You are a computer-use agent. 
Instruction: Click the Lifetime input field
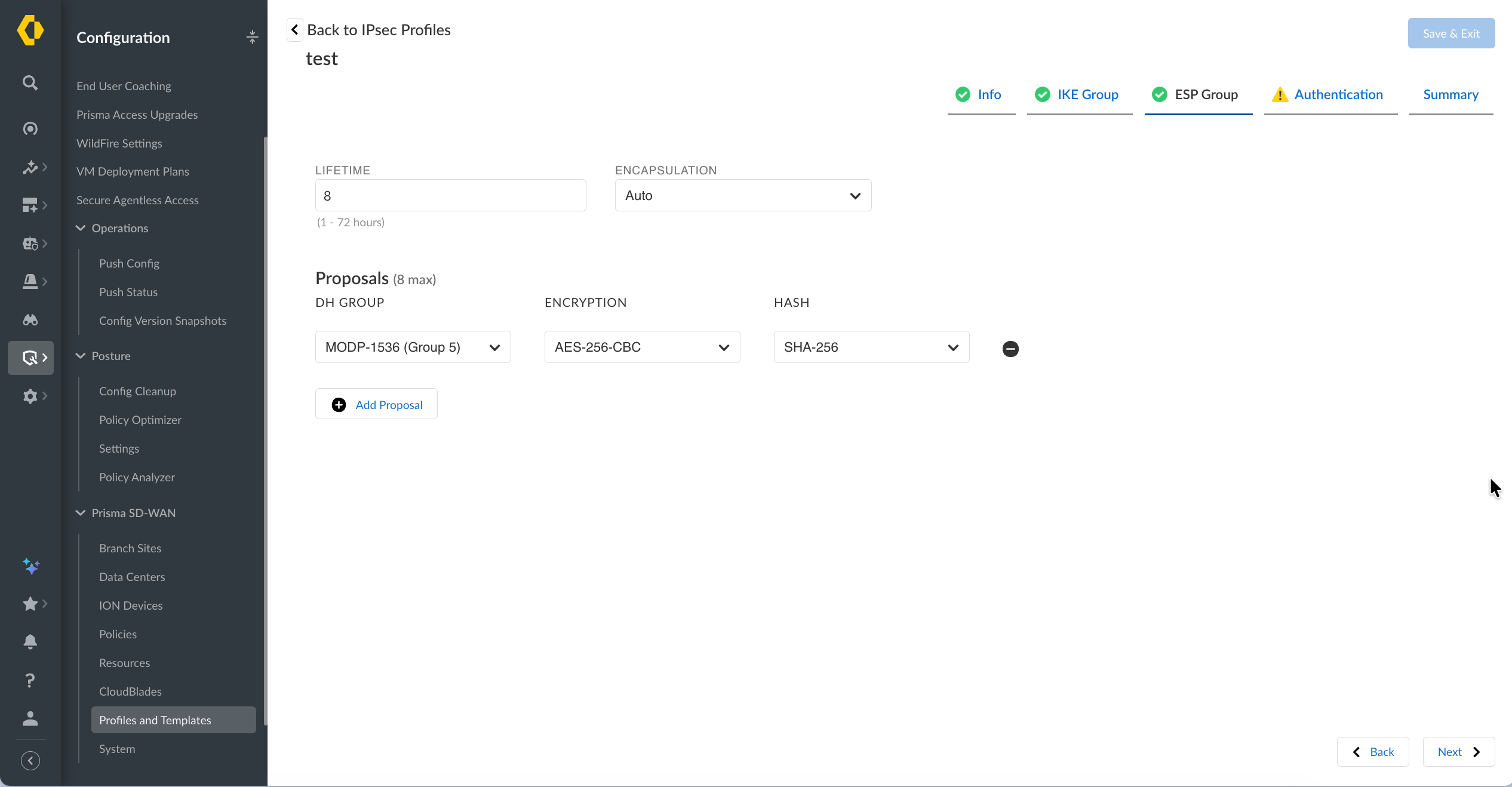pos(450,195)
